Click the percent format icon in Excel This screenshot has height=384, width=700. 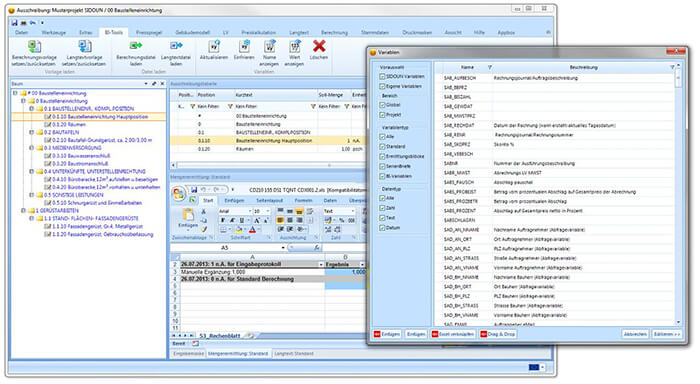pyautogui.click(x=342, y=220)
